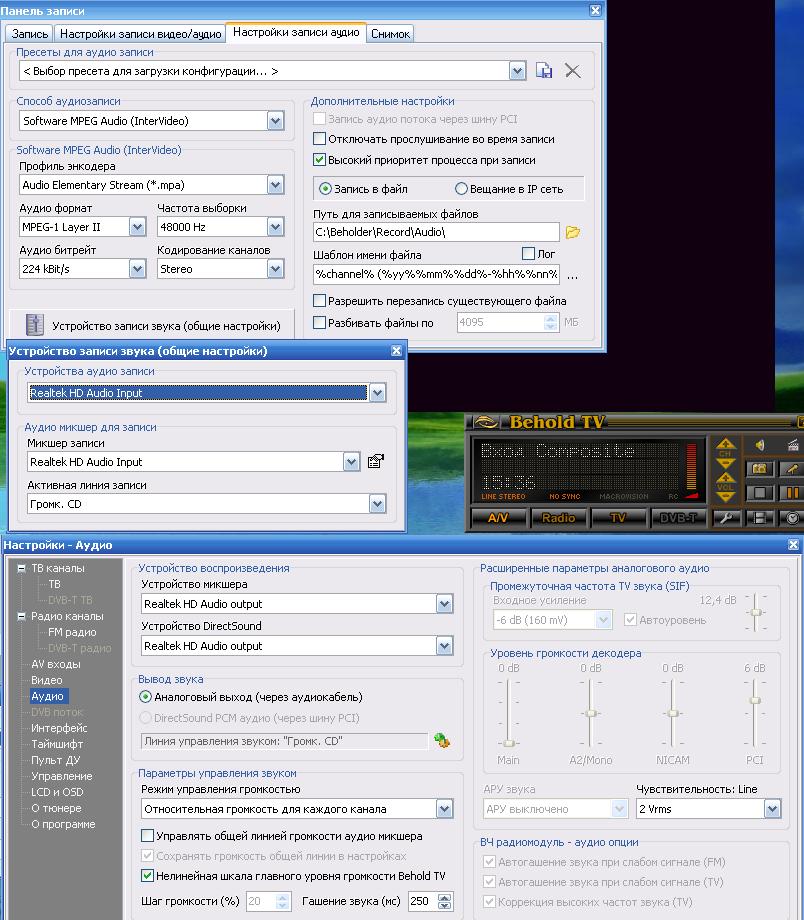Check 'Управлять общей линией громкости аудио микшера'
Image resolution: width=804 pixels, height=920 pixels.
click(x=148, y=836)
